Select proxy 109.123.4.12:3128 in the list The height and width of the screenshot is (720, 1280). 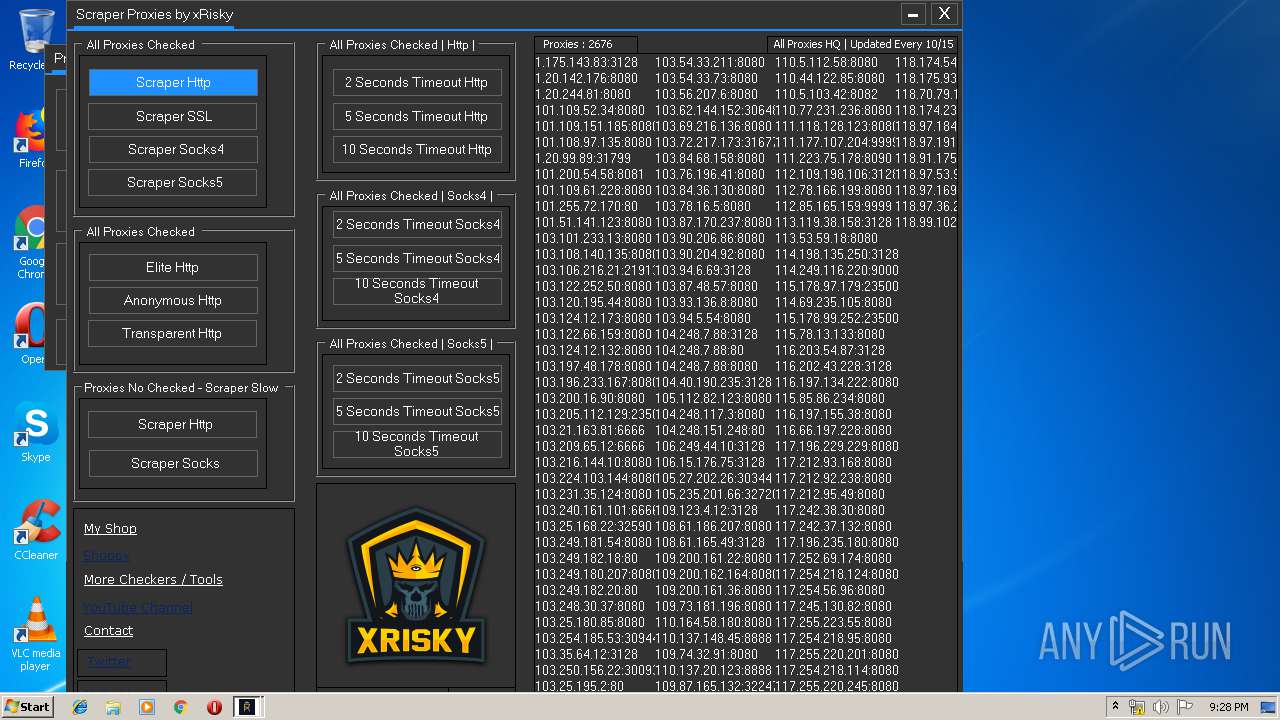(709, 510)
